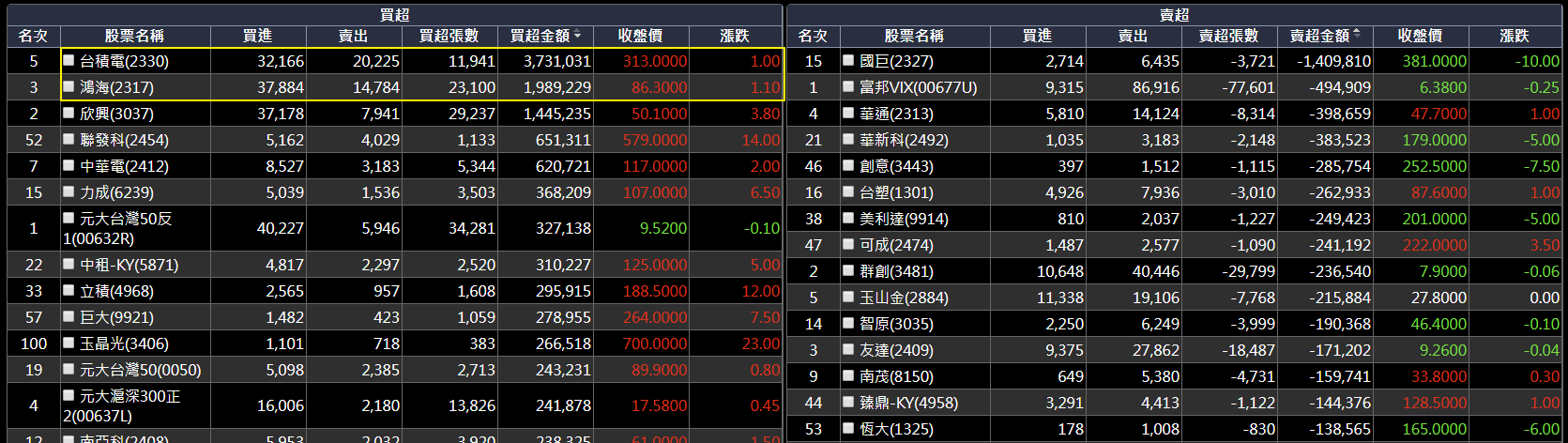
Task: Click 股票名稱 header in 賣超 panel
Action: click(x=914, y=36)
